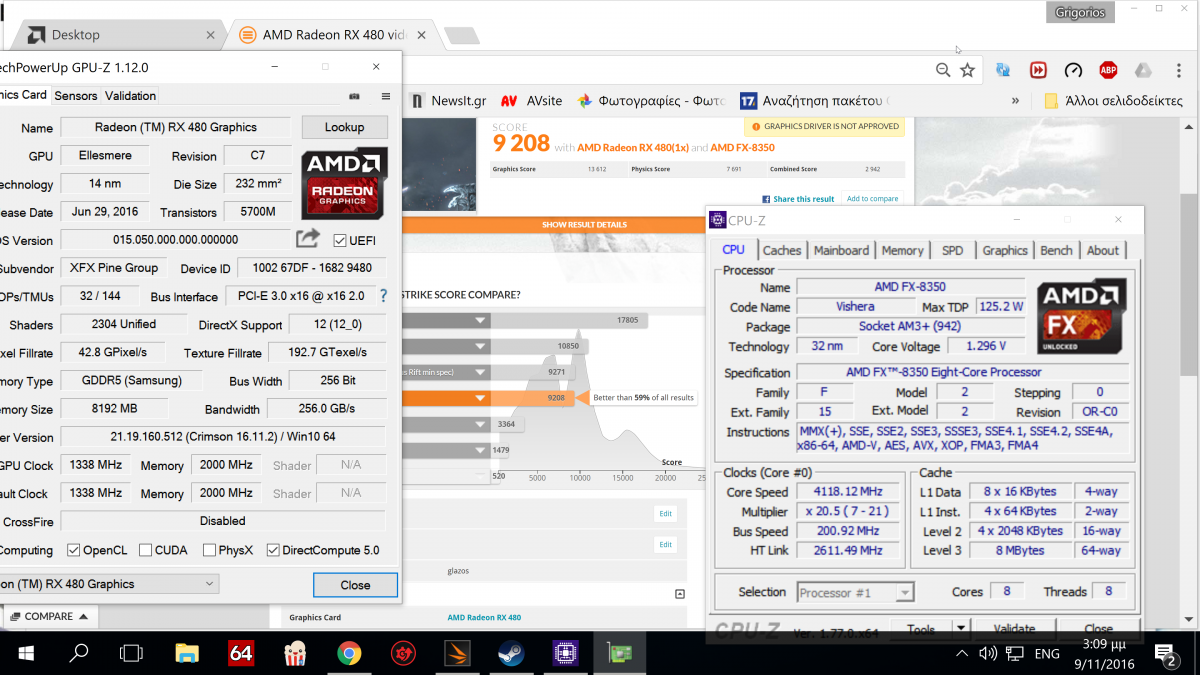This screenshot has width=1200, height=675.
Task: Show hidden bookmarks with the » chevron
Action: [x=1016, y=101]
